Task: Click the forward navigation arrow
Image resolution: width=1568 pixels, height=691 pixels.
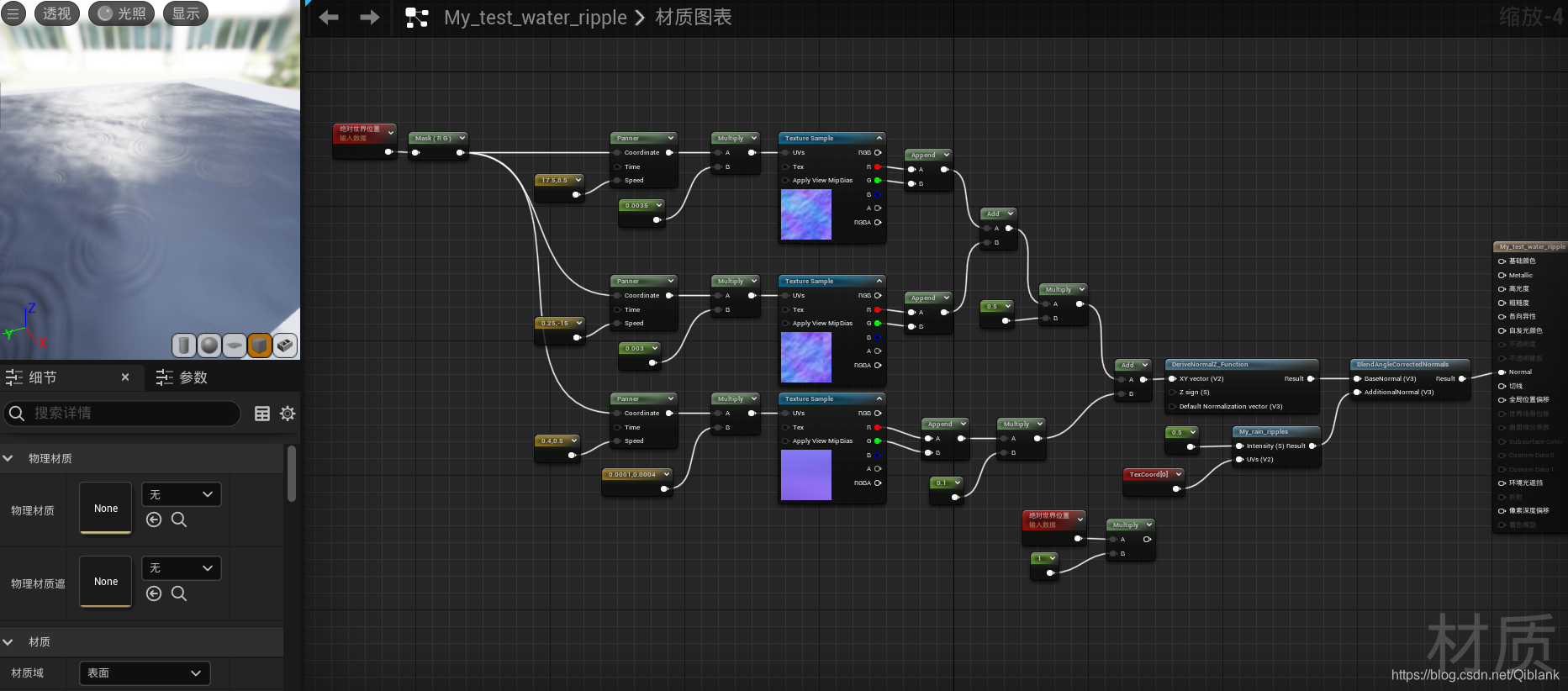Action: point(370,17)
